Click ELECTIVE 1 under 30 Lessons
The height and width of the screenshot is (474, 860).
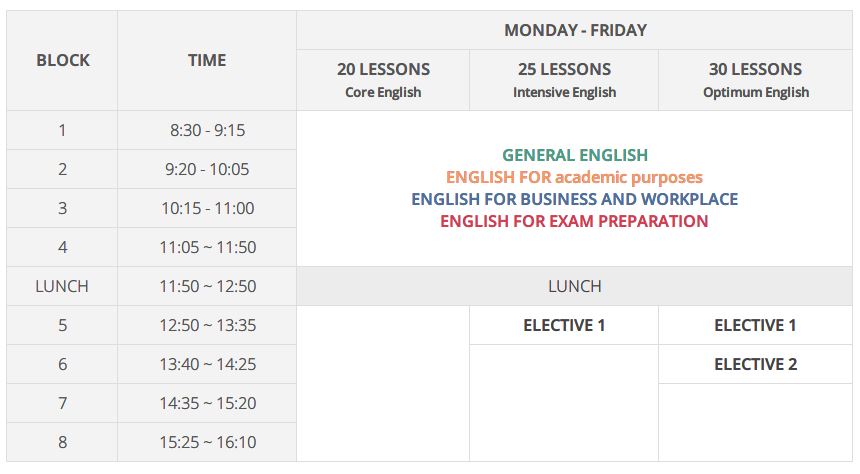(756, 325)
